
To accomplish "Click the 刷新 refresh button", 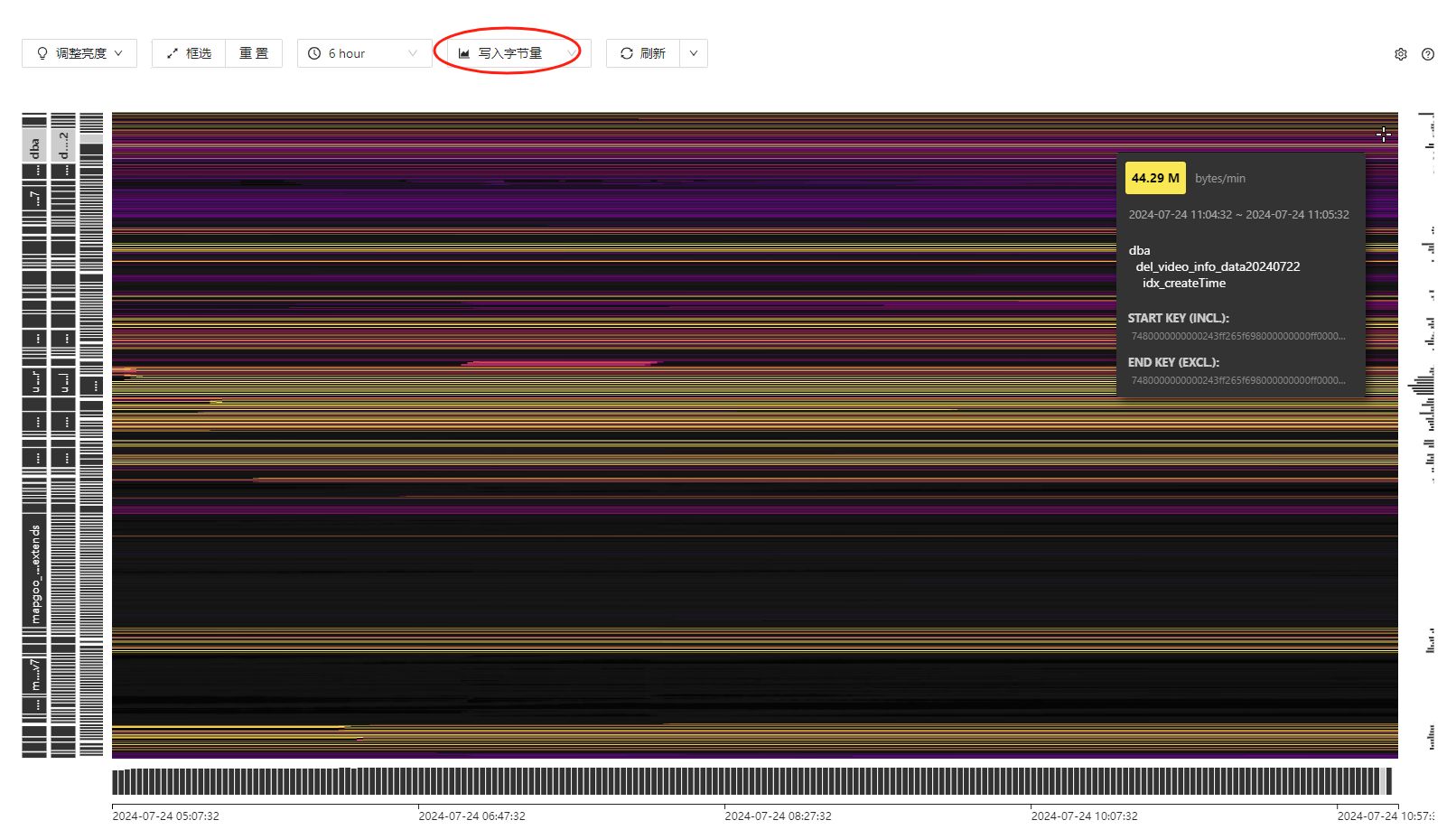I will (x=643, y=53).
